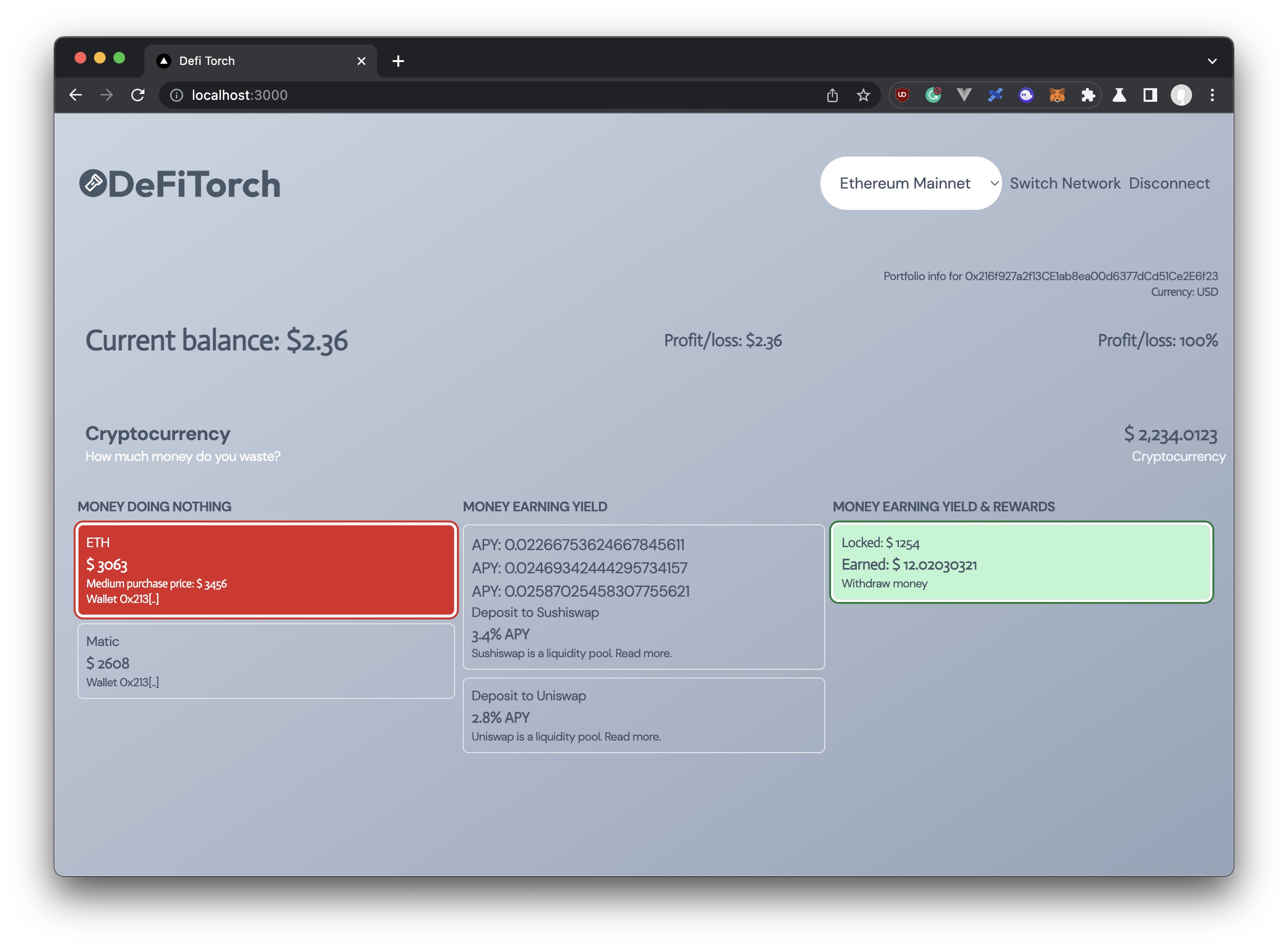
Task: Click MONEY EARNING YIELD & REWARDS header
Action: [x=944, y=506]
